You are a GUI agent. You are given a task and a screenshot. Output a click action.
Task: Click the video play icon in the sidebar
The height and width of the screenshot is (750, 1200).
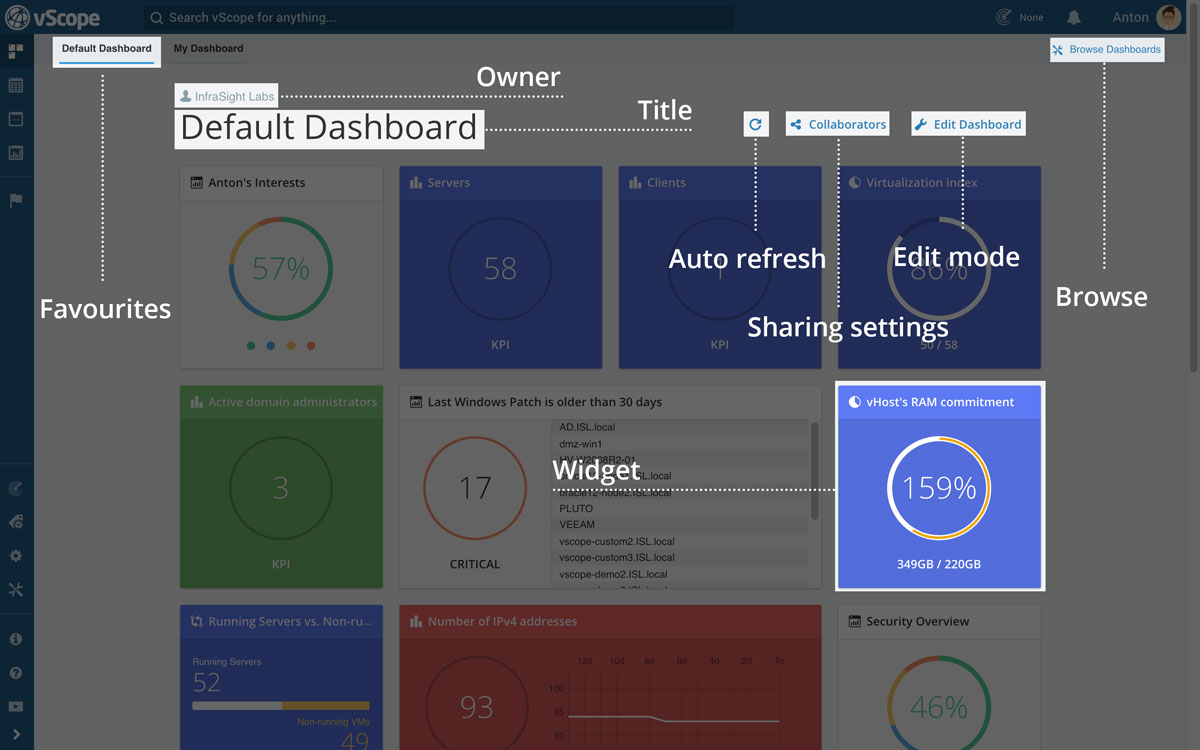coord(16,707)
